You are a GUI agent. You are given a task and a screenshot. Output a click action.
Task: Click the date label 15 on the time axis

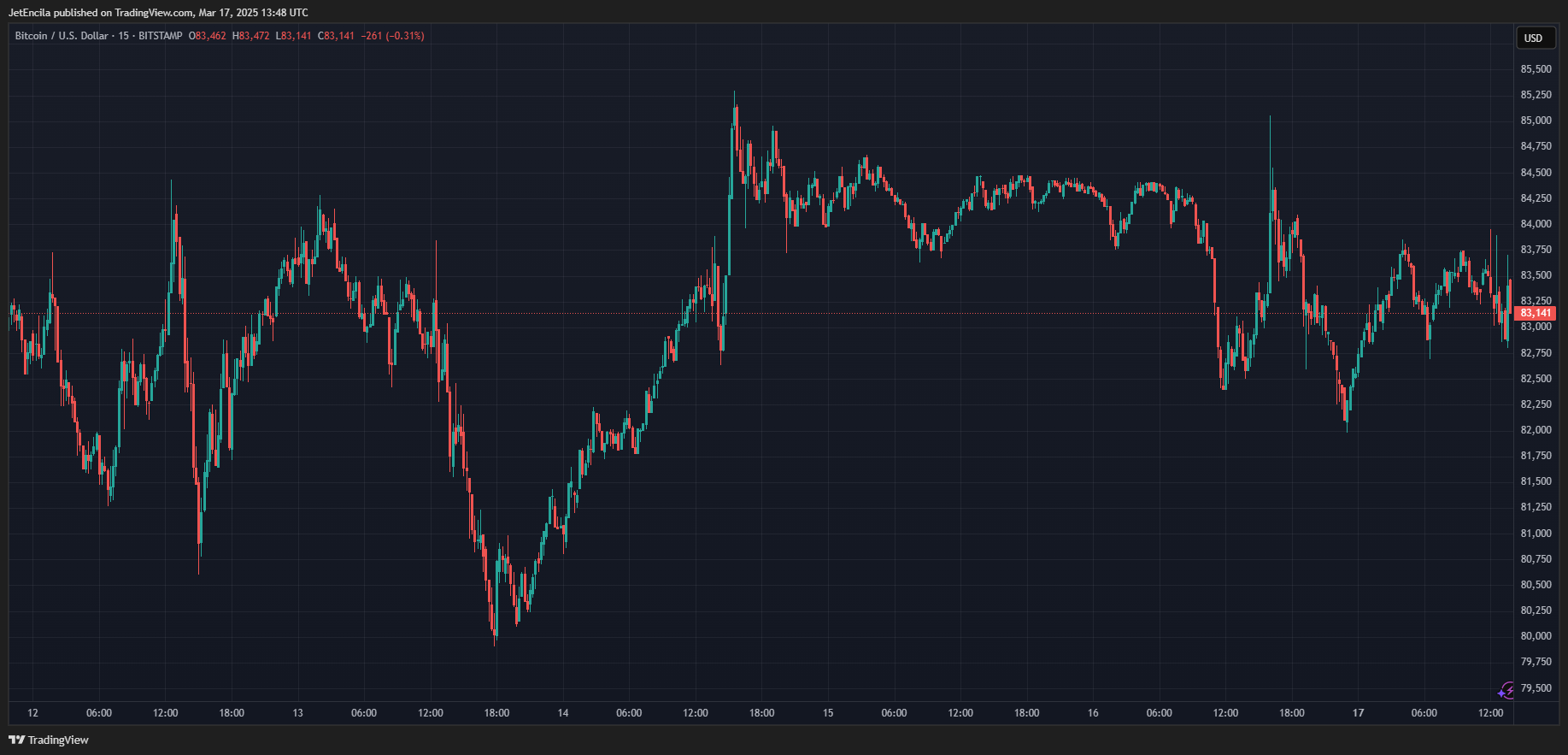tap(828, 713)
